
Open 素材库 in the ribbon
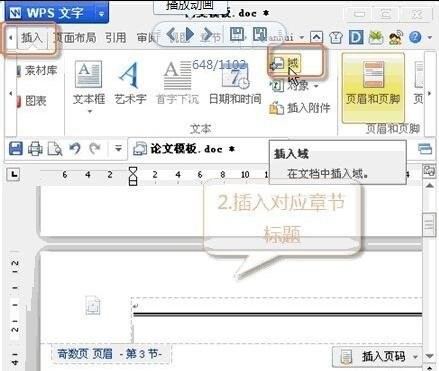point(37,70)
